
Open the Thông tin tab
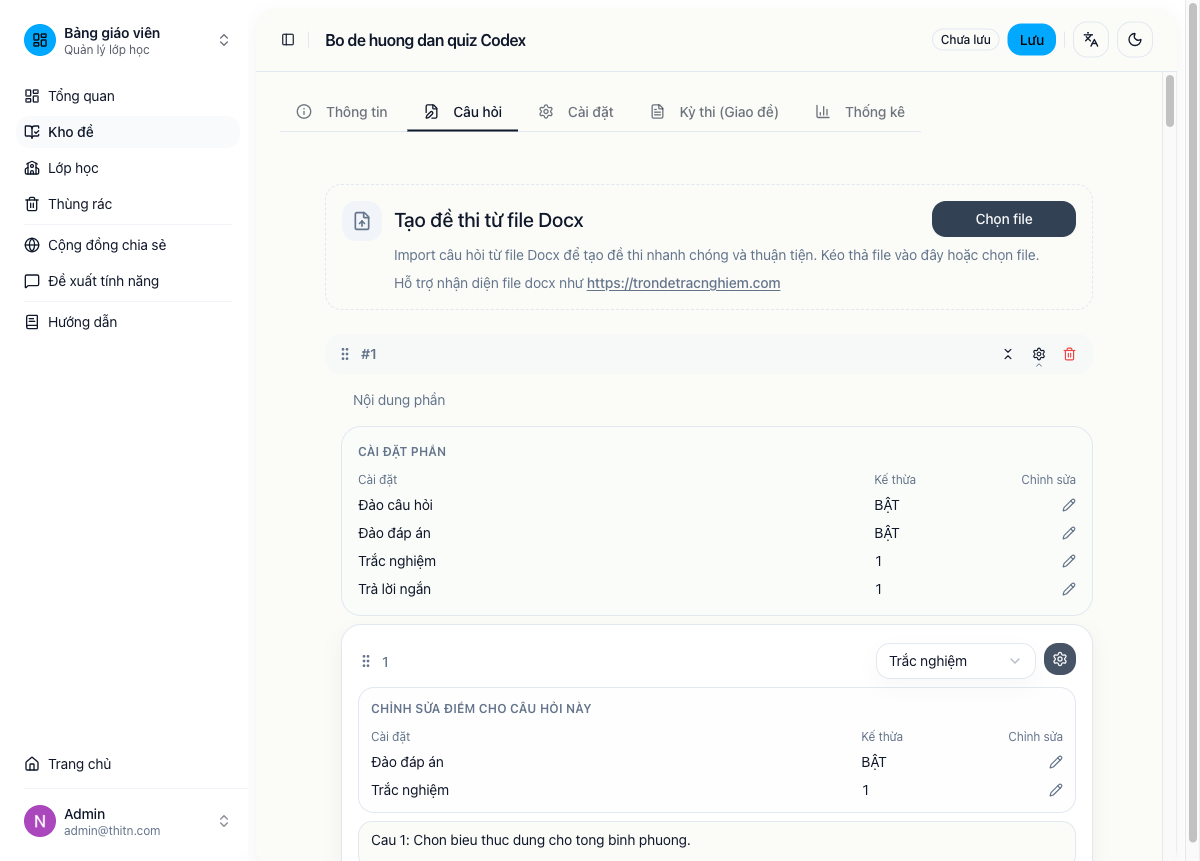tap(342, 112)
